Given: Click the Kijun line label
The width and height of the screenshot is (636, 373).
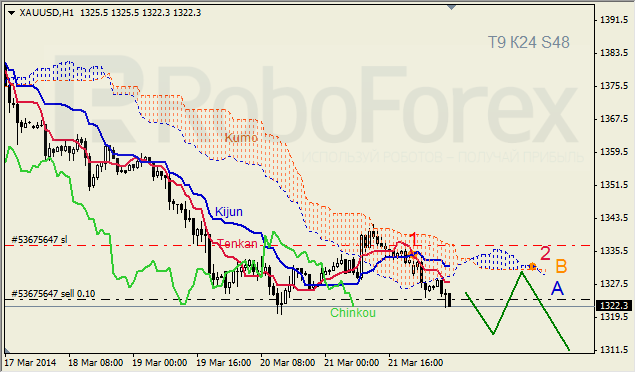Looking at the screenshot, I should 229,212.
